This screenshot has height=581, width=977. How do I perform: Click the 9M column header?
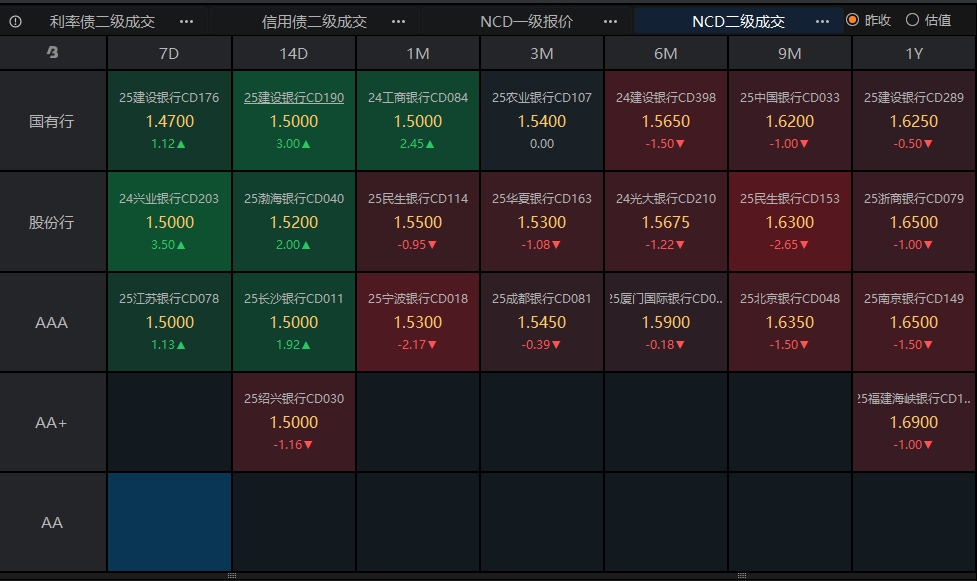tap(789, 54)
